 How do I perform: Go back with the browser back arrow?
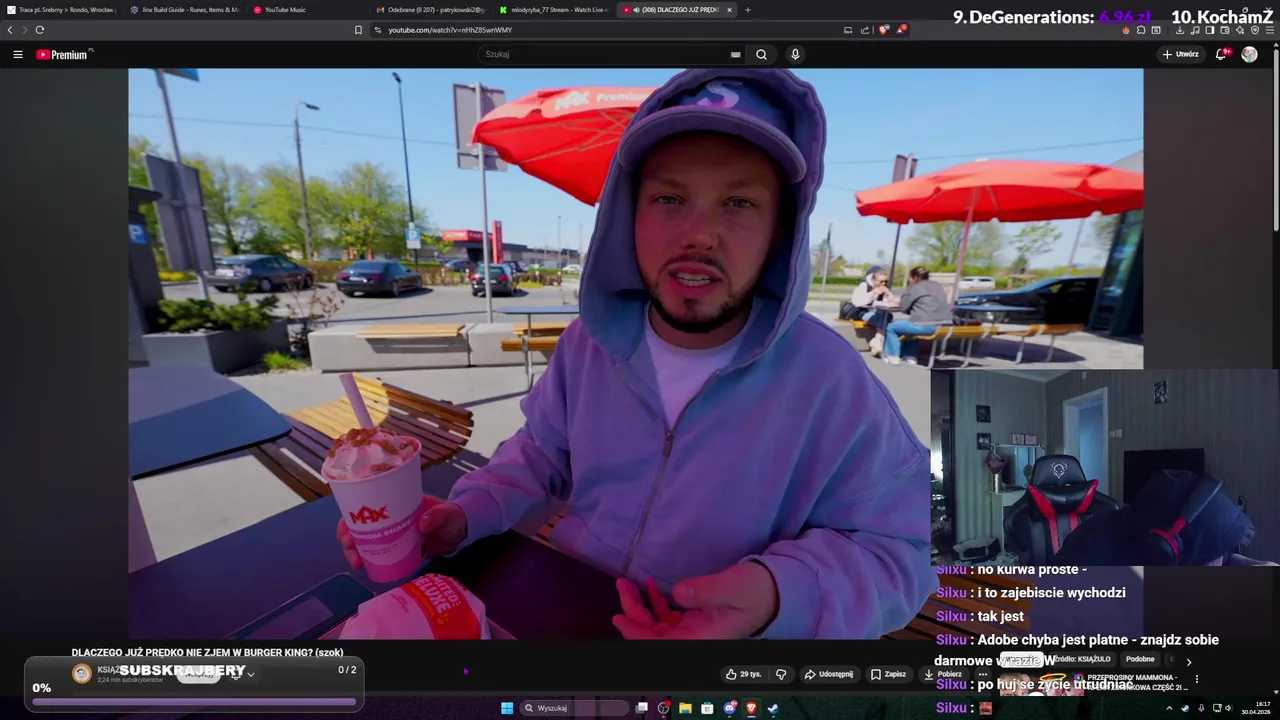[x=10, y=30]
